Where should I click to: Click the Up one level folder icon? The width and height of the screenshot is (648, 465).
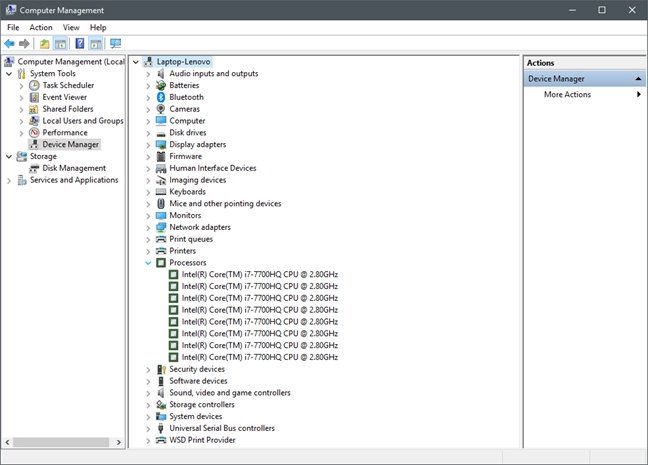click(44, 43)
